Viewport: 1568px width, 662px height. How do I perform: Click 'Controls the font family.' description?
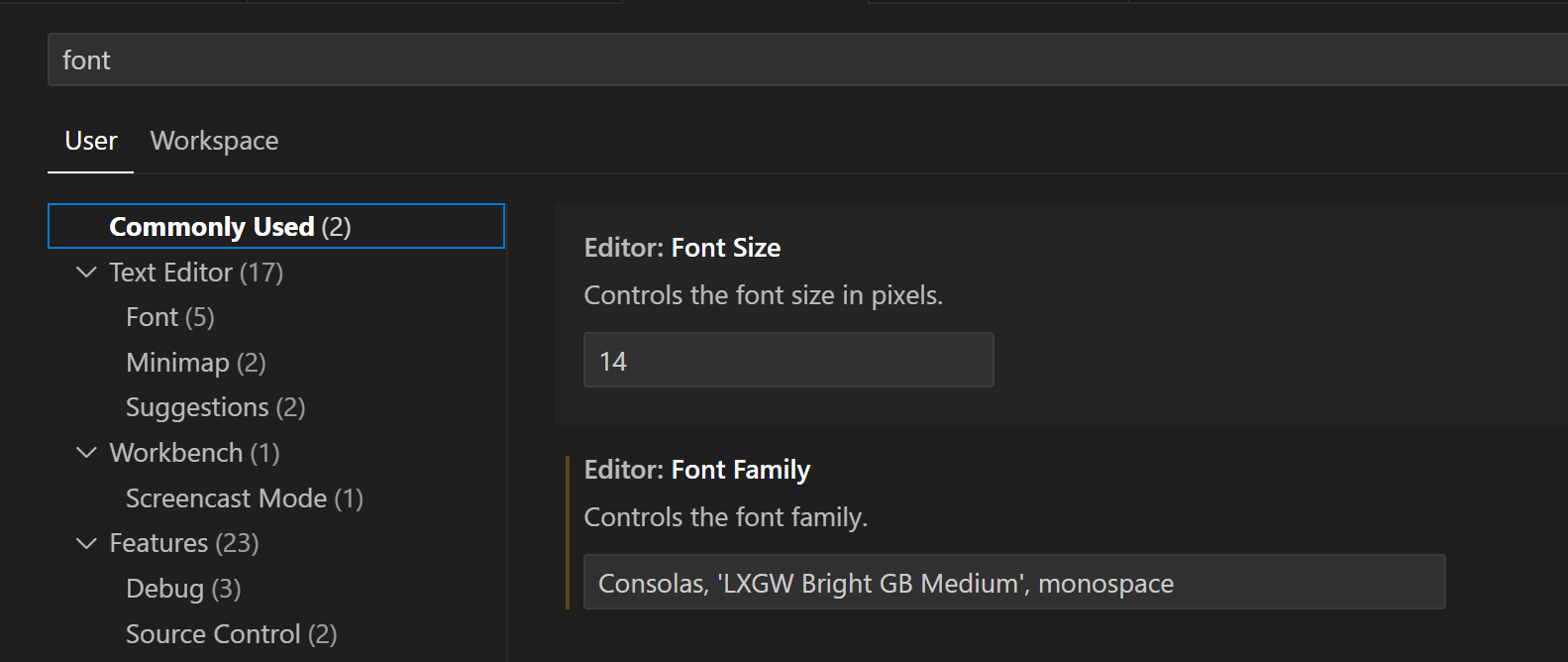pos(726,517)
